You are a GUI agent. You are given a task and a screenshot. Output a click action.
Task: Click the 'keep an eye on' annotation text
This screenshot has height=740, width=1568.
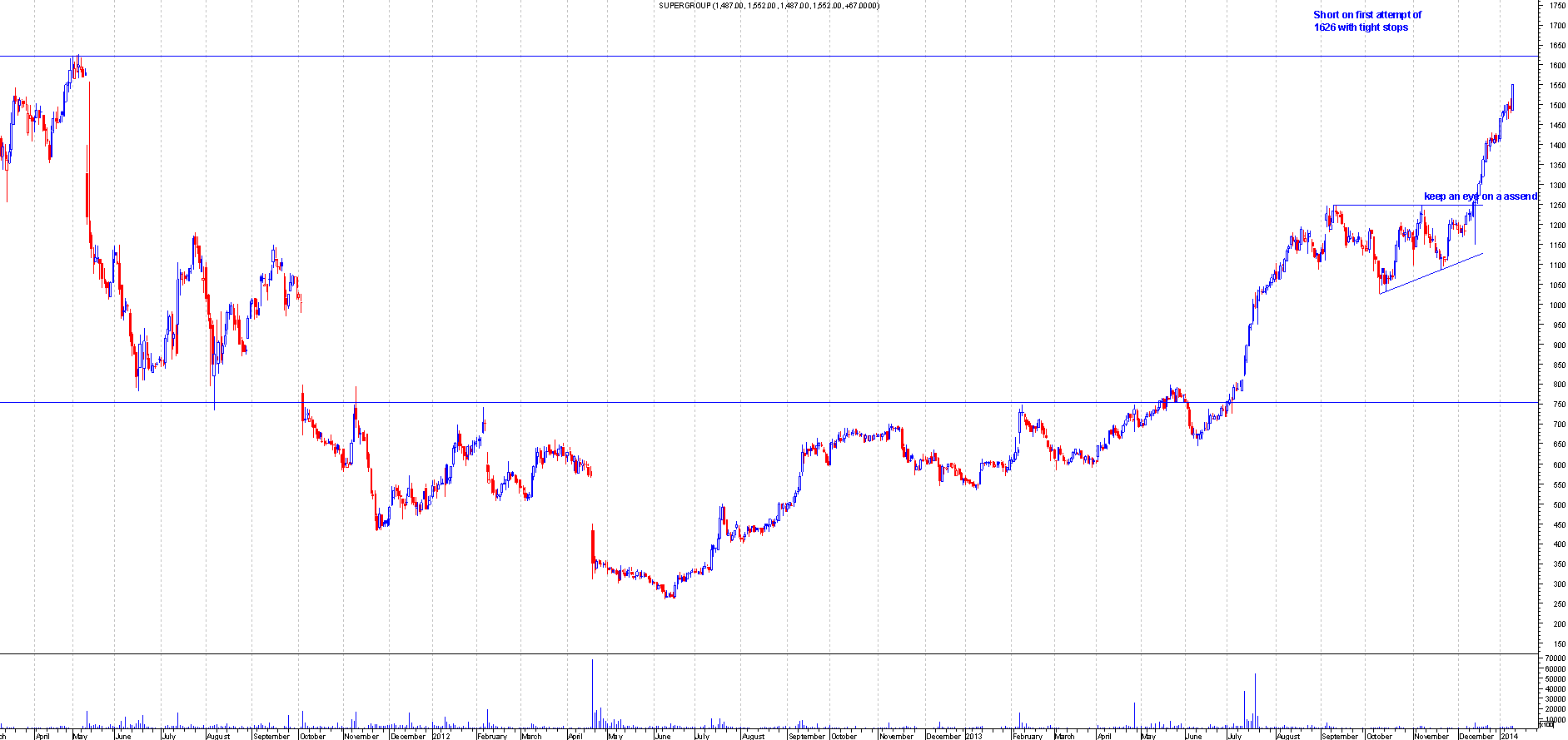1480,196
